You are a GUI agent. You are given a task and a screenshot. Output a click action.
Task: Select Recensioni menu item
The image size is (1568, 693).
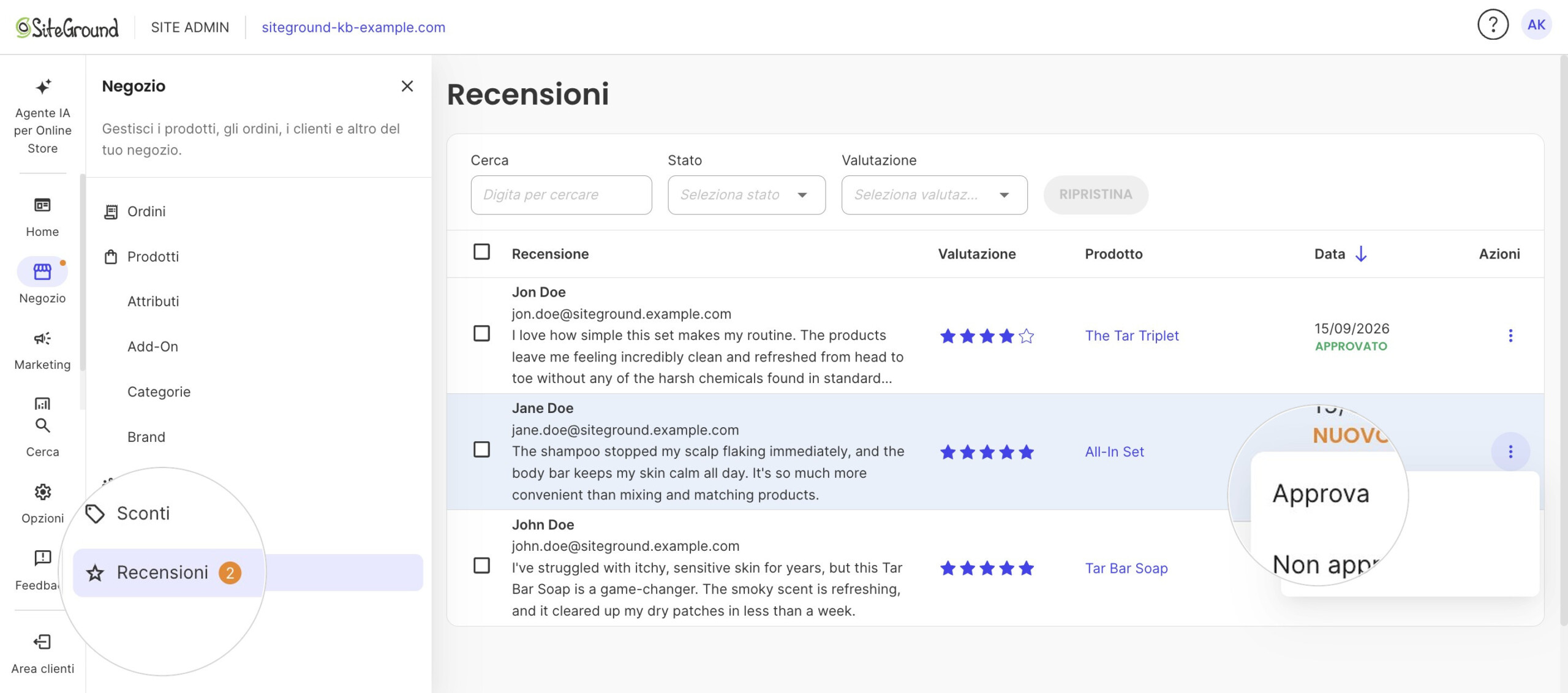tap(247, 573)
